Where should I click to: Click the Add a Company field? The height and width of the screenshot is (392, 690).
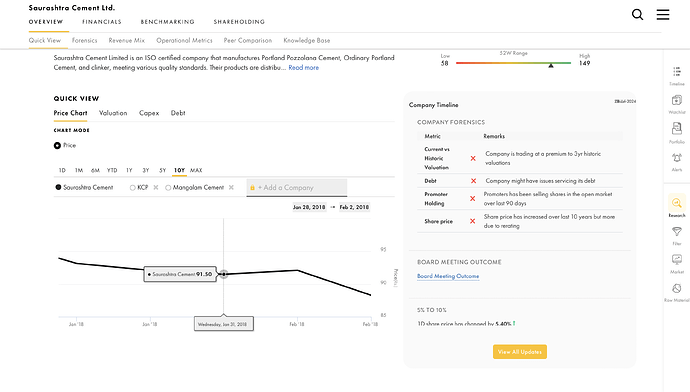297,187
